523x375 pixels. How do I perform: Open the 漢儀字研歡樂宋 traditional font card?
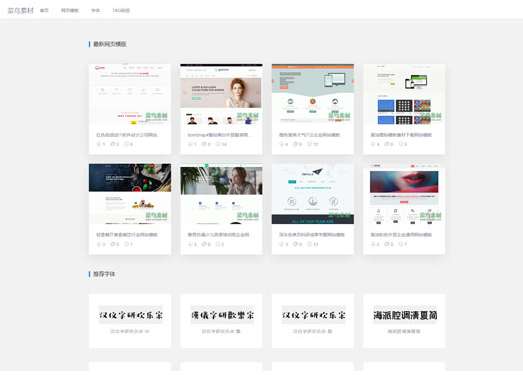point(221,321)
